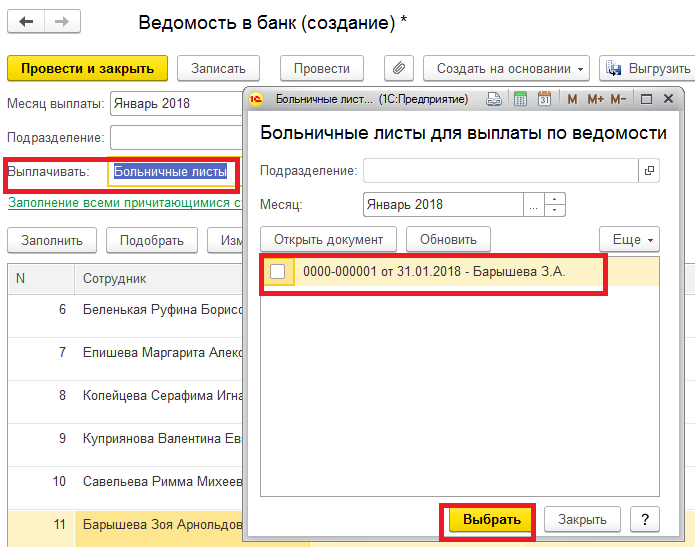695x547 pixels.
Task: Click the Месяц field in the dialog
Action: [x=443, y=205]
